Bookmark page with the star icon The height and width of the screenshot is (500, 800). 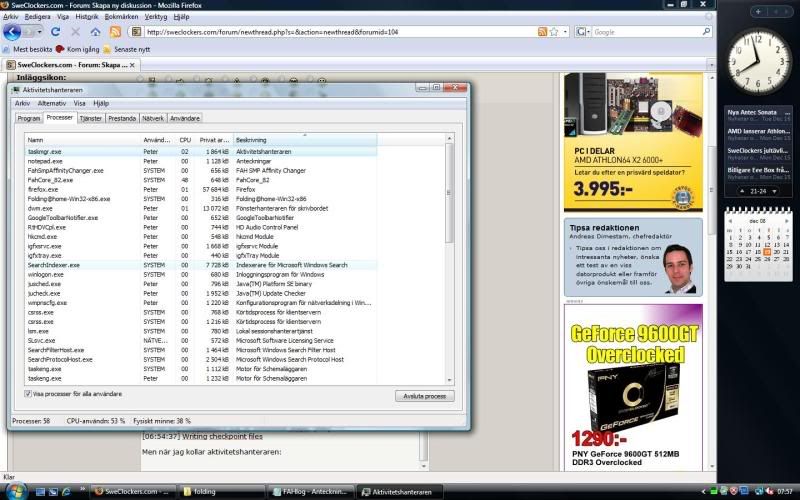(x=555, y=31)
